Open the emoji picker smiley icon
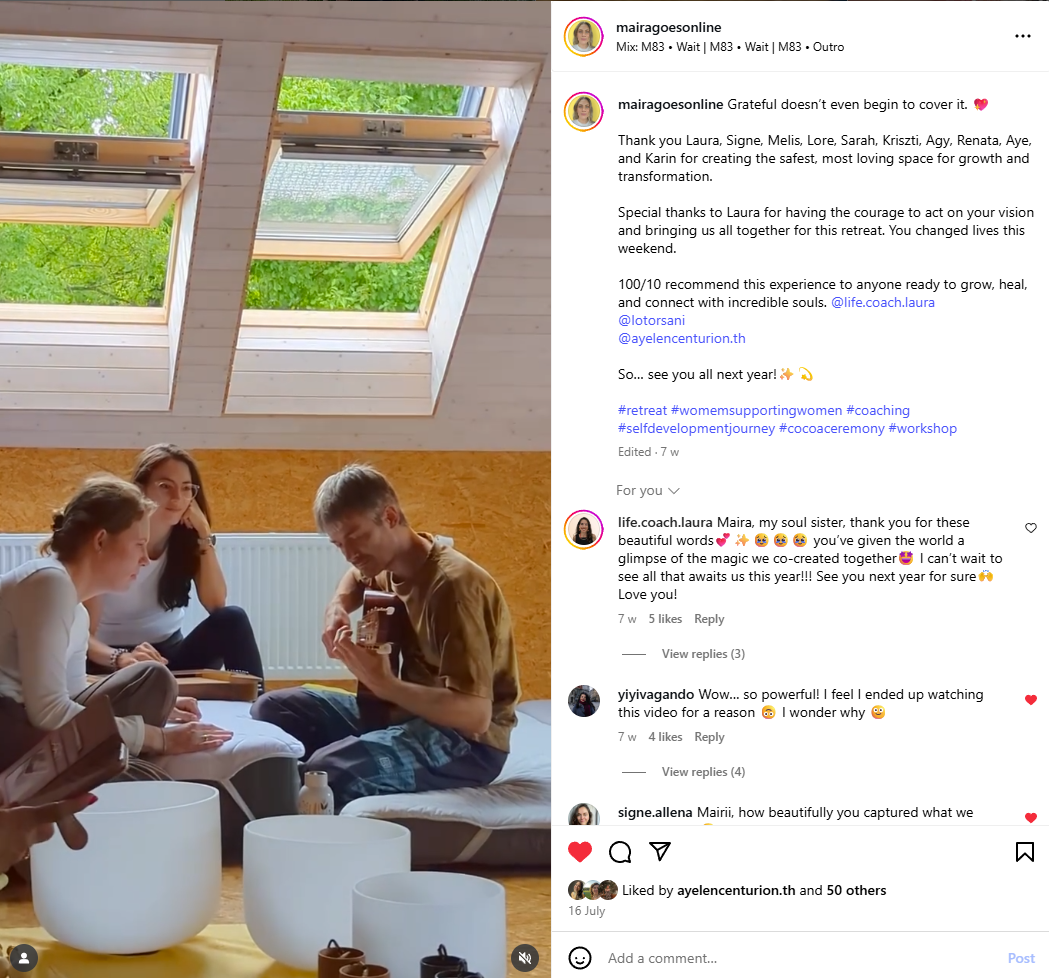The width and height of the screenshot is (1049, 978). coord(579,958)
